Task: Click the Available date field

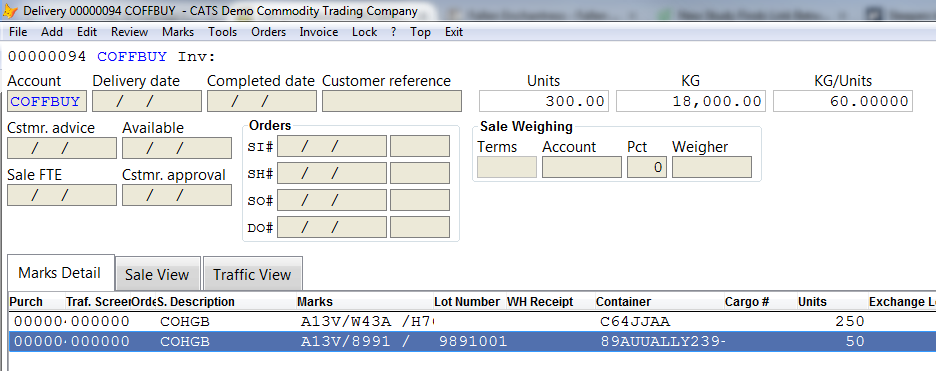Action: click(177, 148)
